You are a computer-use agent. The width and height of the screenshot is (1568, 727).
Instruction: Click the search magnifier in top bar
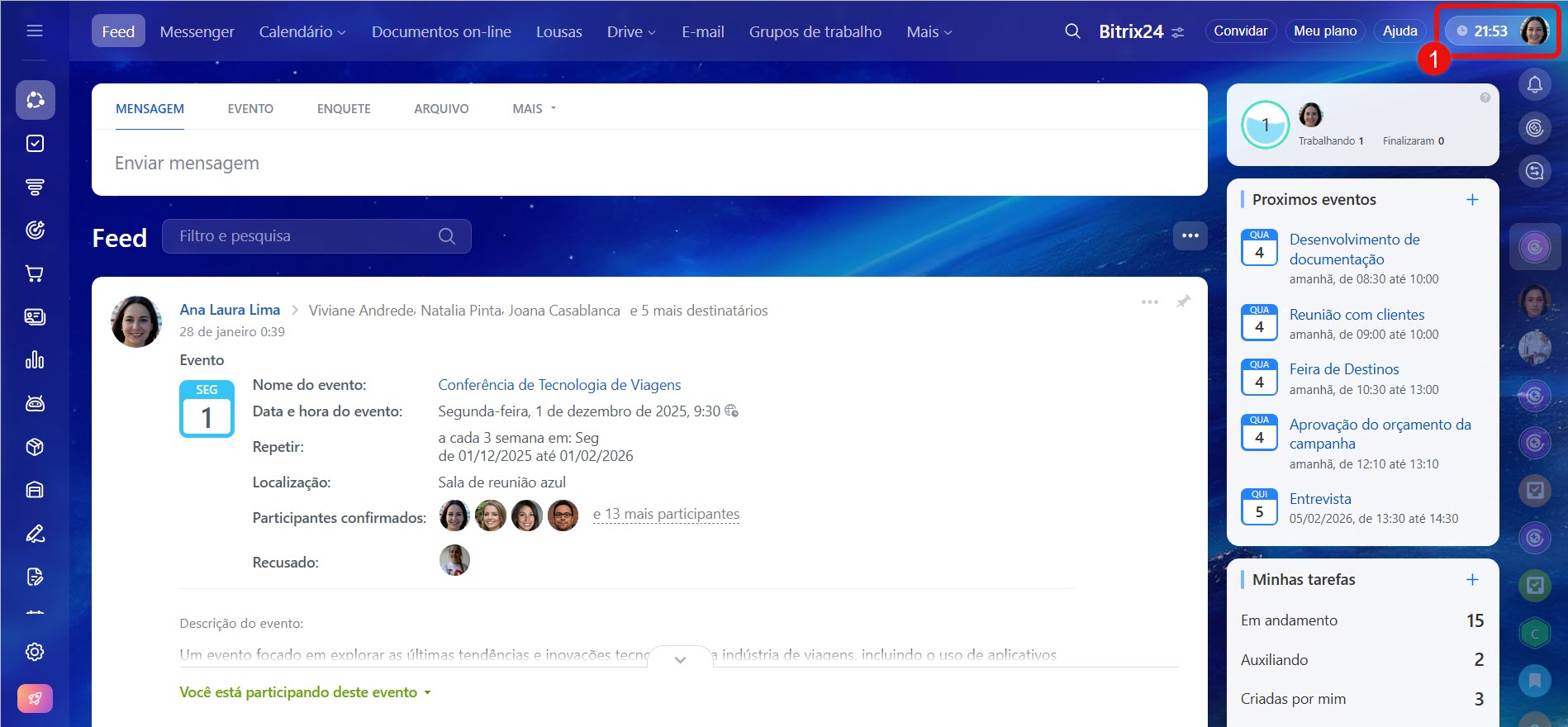[x=1072, y=31]
